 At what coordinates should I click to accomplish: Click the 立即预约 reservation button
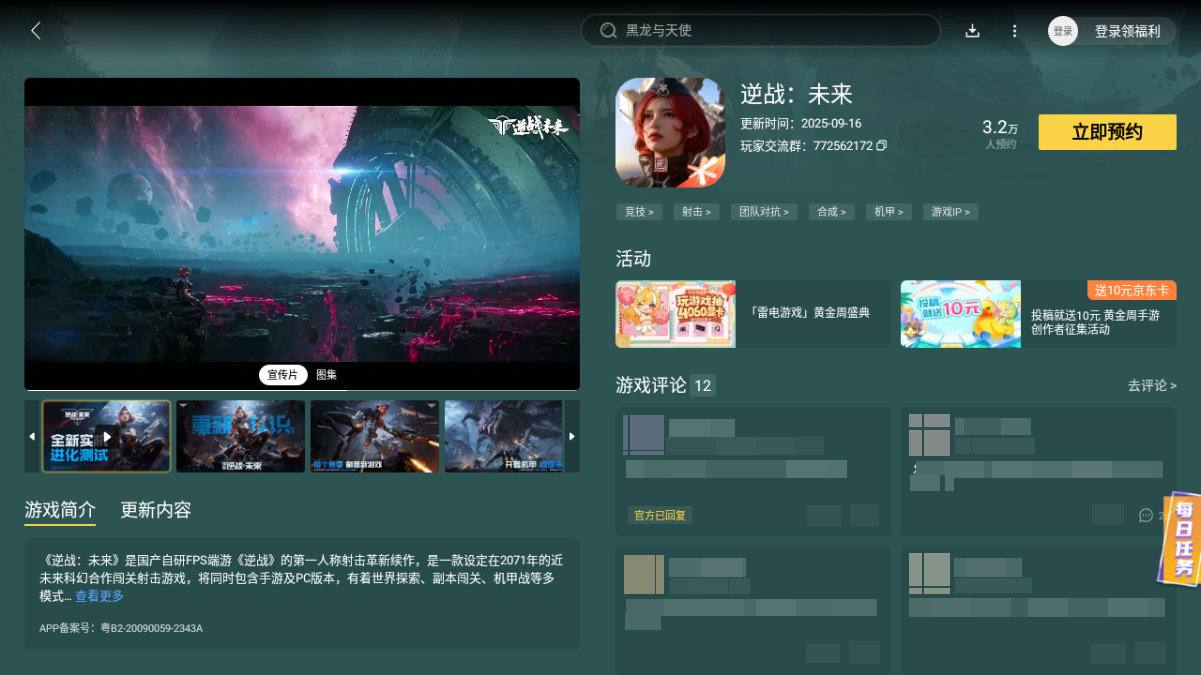[1107, 132]
